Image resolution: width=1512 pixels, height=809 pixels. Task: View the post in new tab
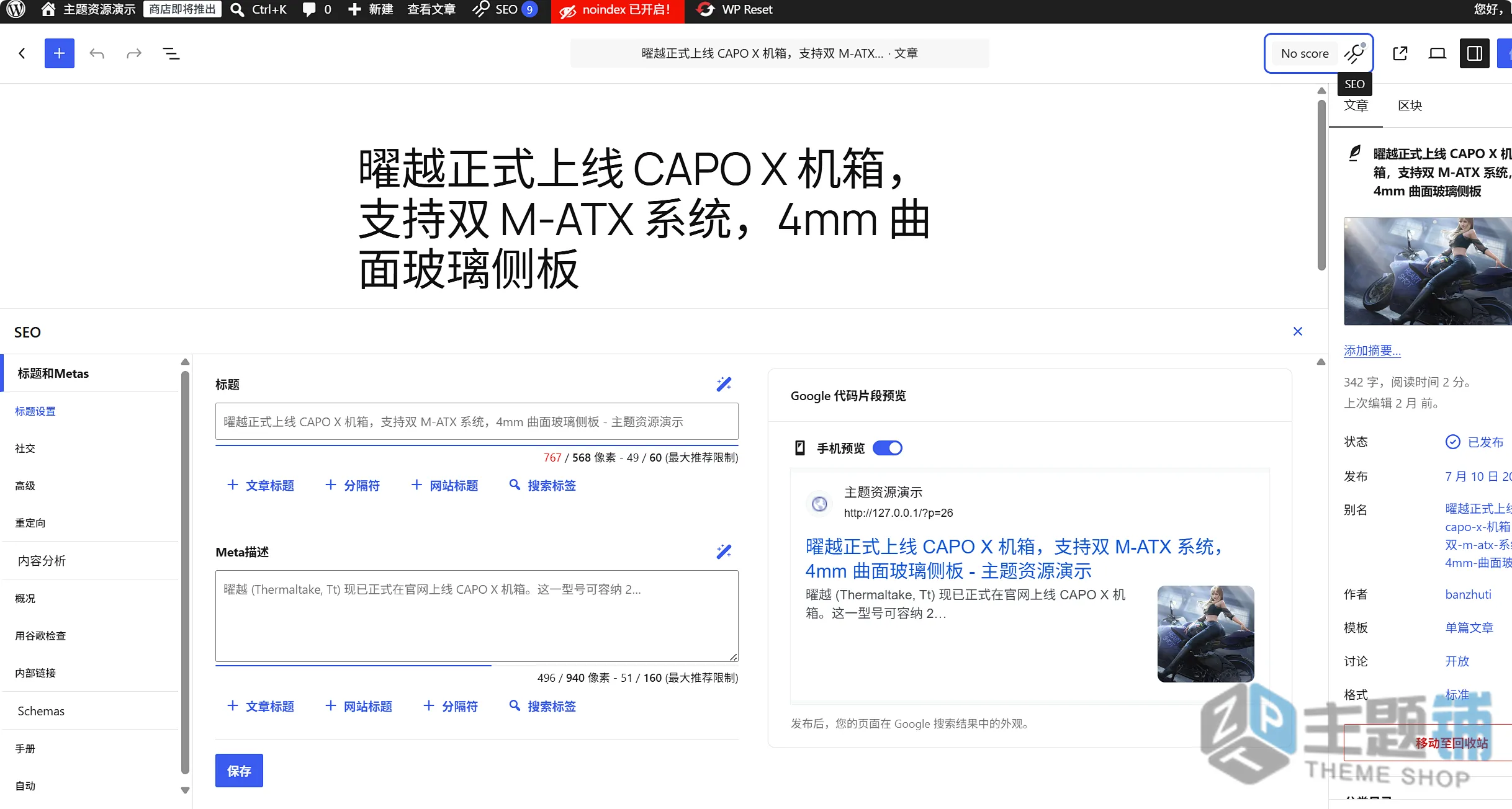(x=1400, y=53)
